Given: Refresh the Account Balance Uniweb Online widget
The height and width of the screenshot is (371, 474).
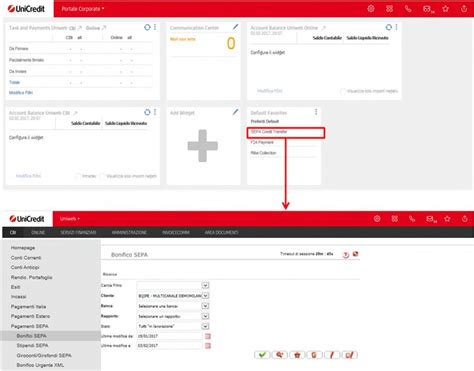Looking at the screenshot, I should click(x=388, y=27).
